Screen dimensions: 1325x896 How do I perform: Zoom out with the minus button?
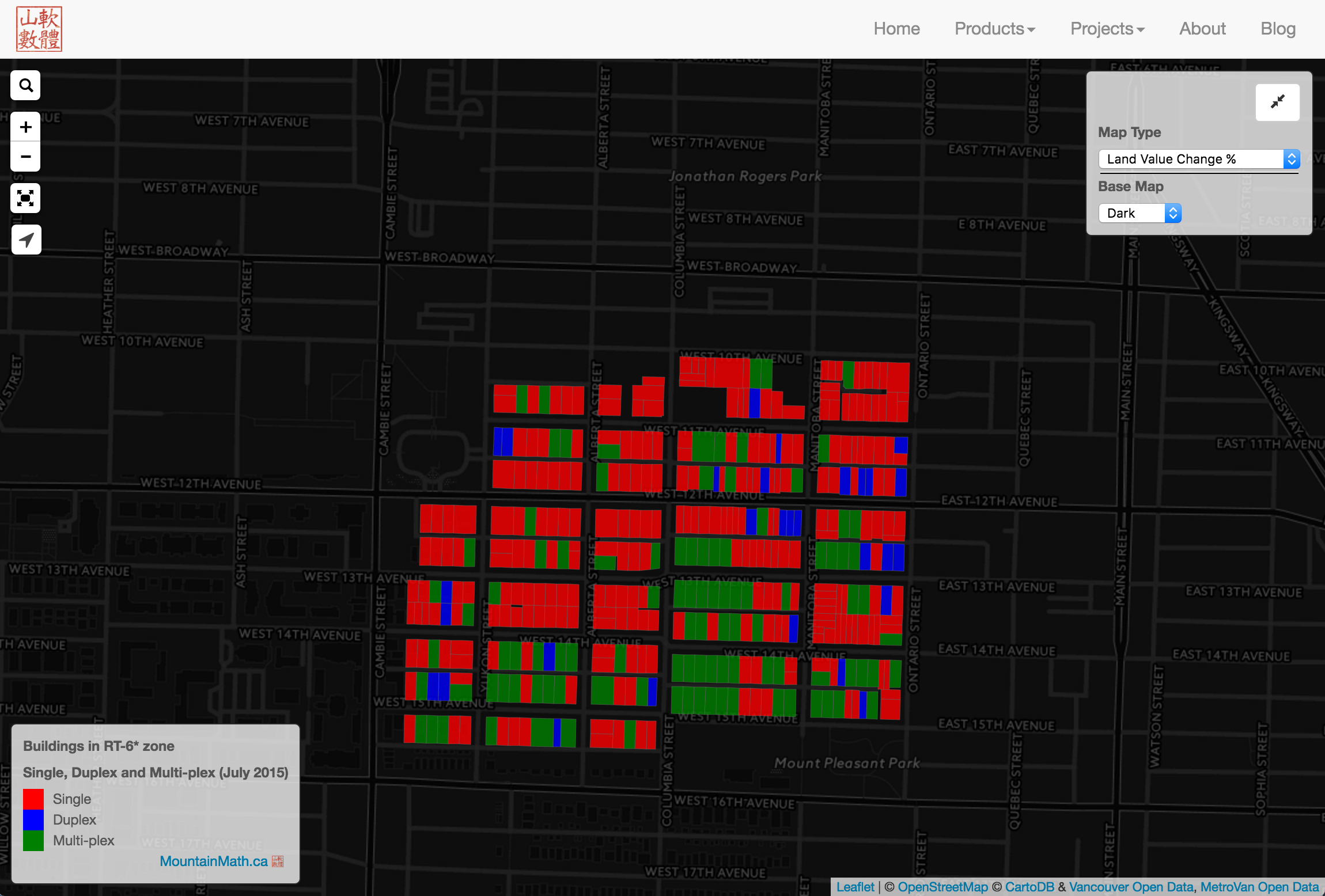coord(26,157)
